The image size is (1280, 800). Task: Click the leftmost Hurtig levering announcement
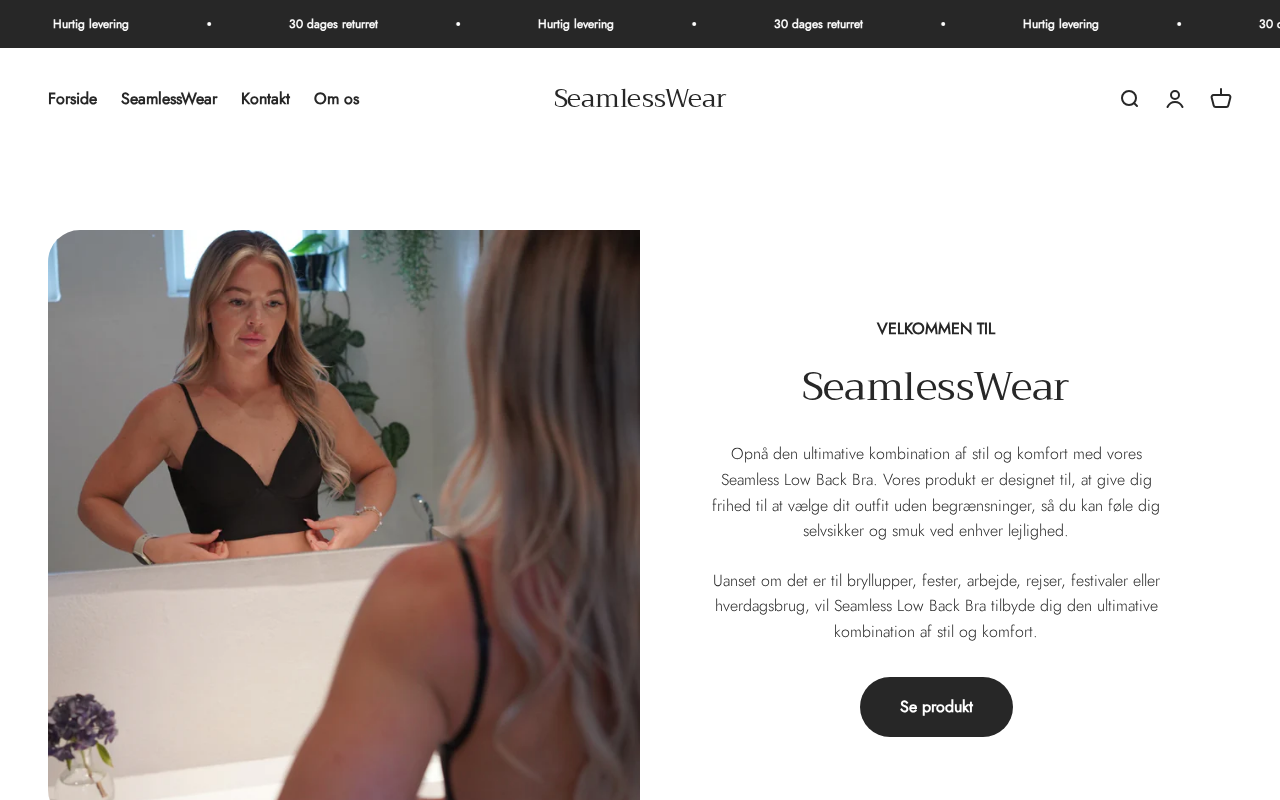91,24
